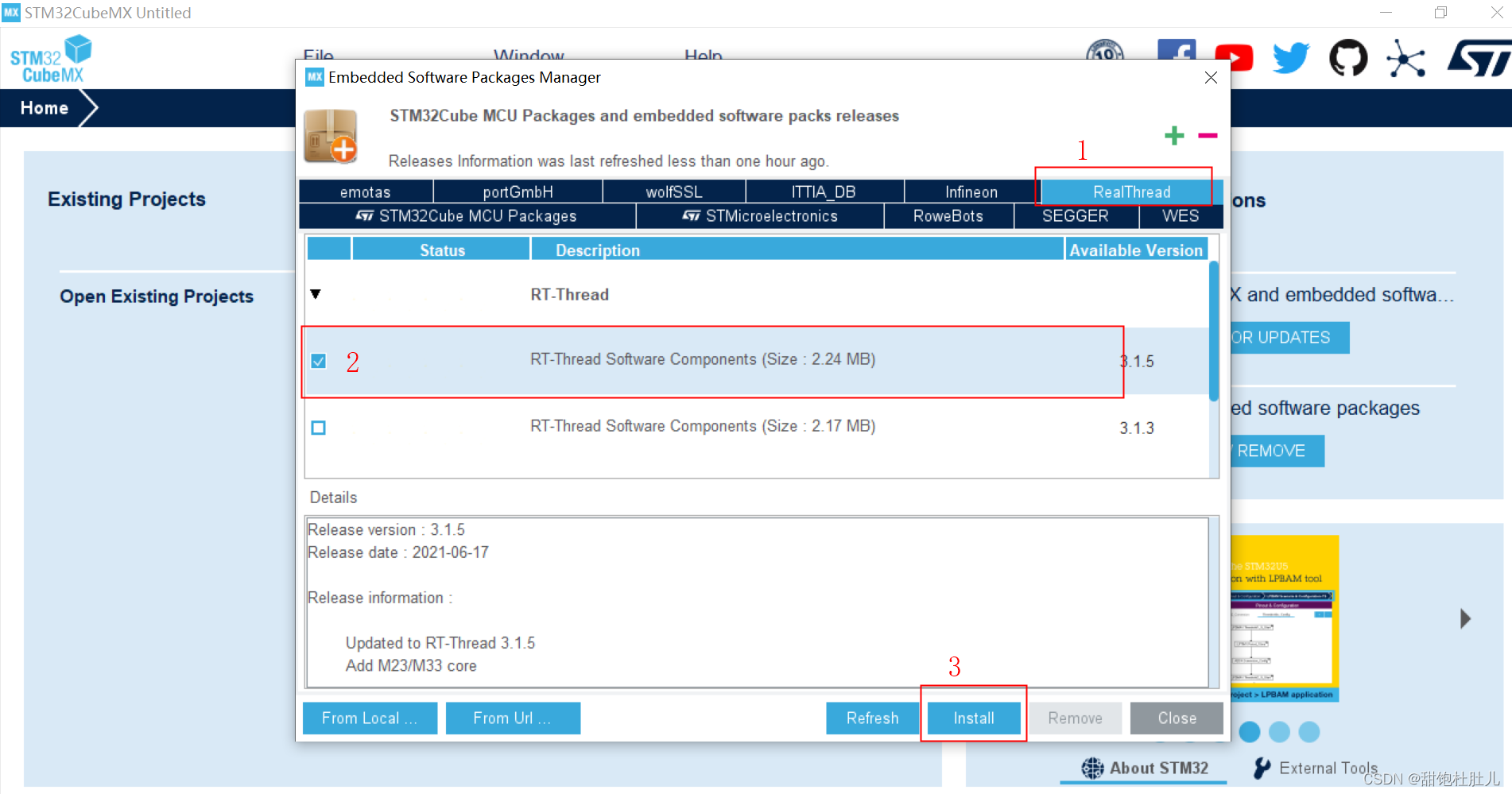Click the Available Version column header

tap(1136, 250)
